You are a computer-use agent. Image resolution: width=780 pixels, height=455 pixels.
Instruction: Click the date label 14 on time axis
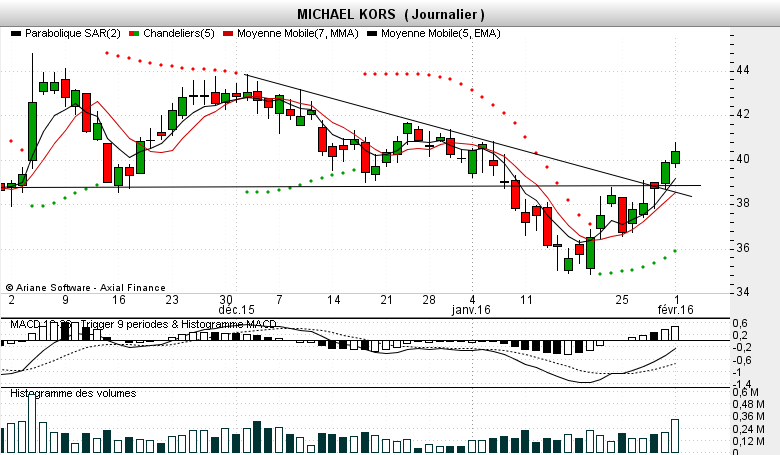(x=333, y=300)
